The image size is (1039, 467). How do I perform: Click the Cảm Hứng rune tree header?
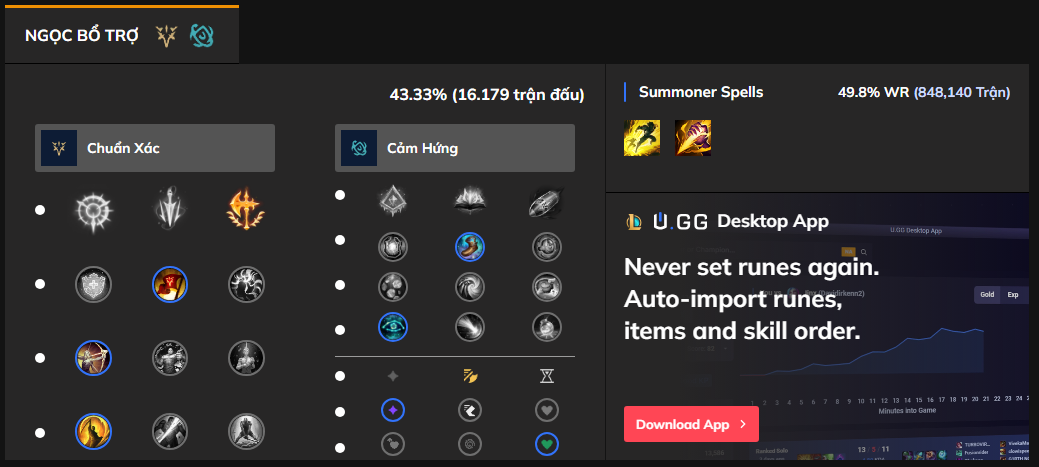tap(455, 148)
